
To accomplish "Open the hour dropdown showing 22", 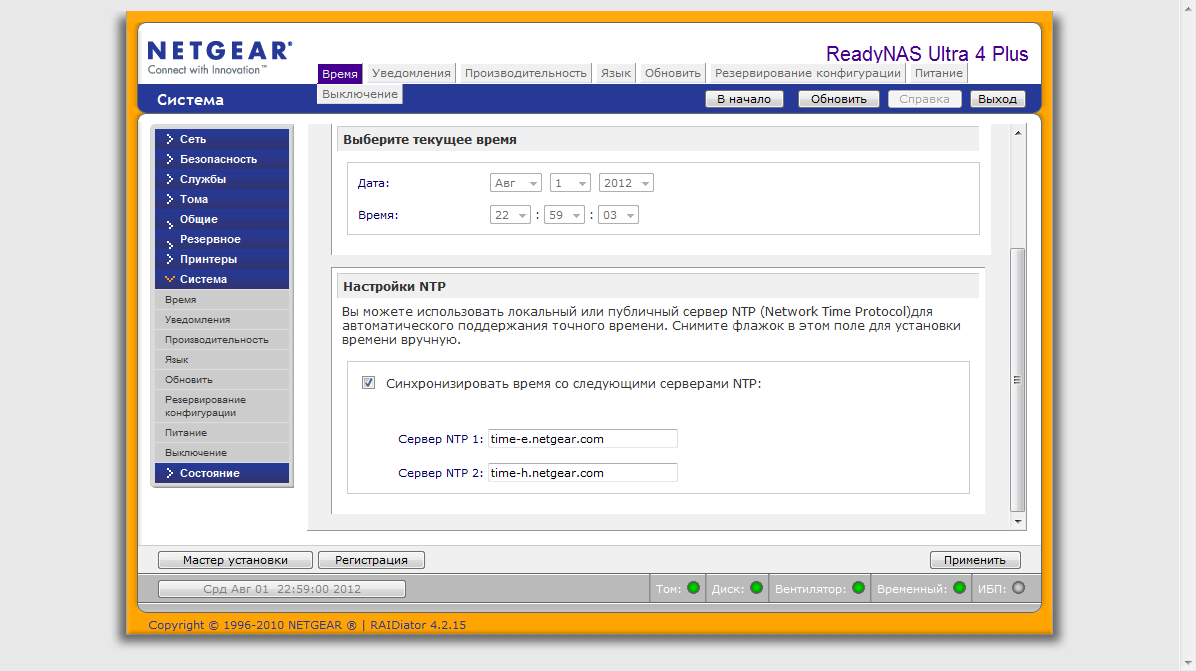I will click(510, 215).
